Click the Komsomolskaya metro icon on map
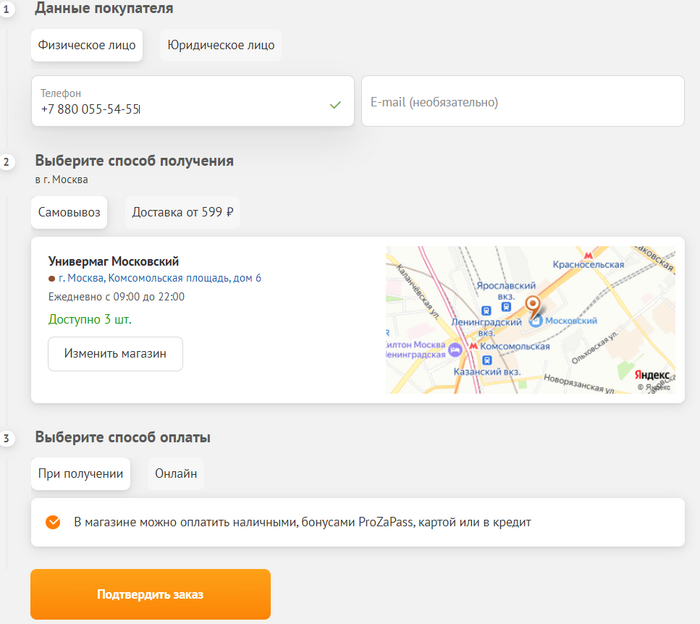The width and height of the screenshot is (700, 624). [x=474, y=346]
